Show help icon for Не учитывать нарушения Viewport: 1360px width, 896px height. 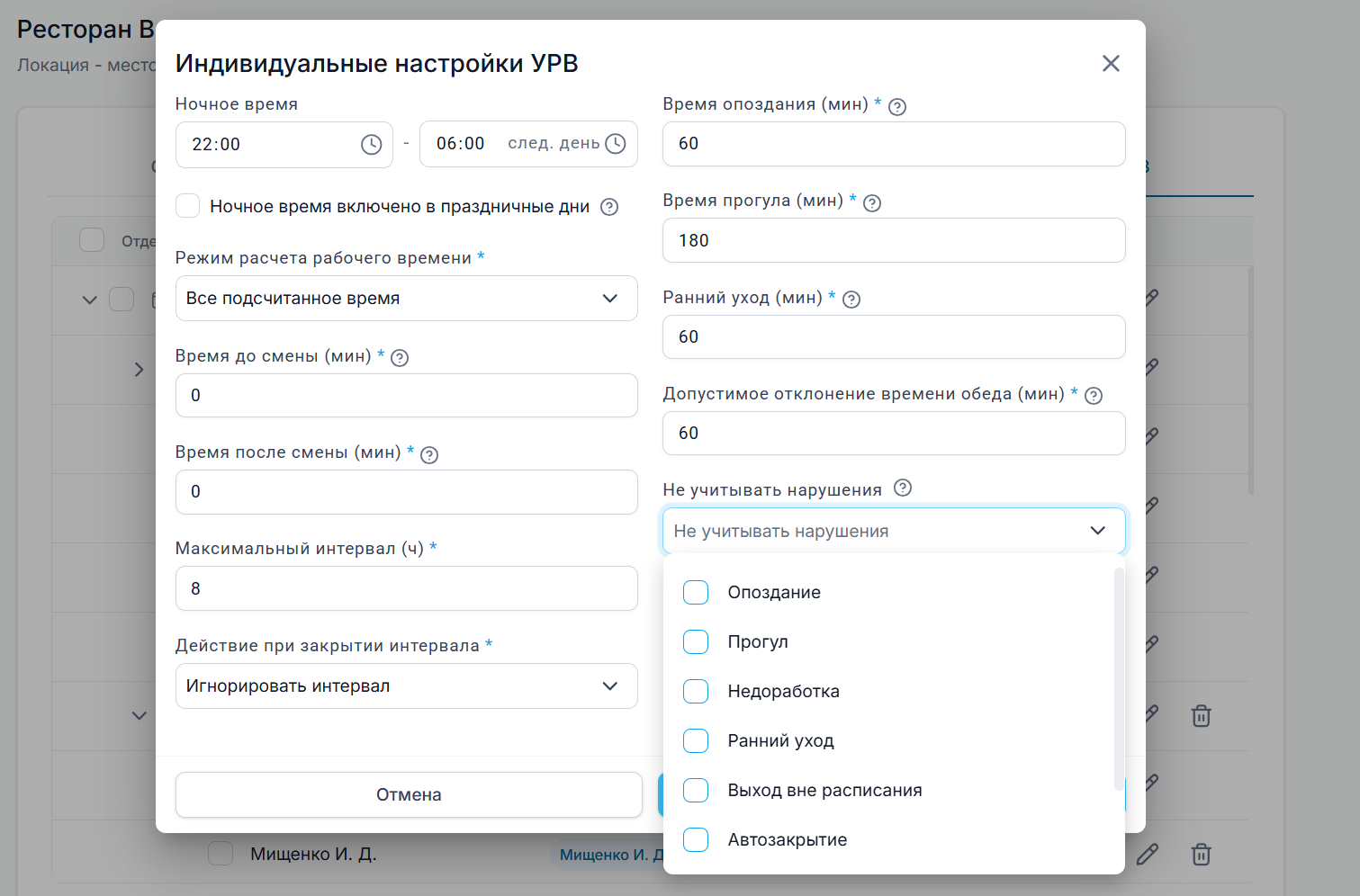point(903,488)
